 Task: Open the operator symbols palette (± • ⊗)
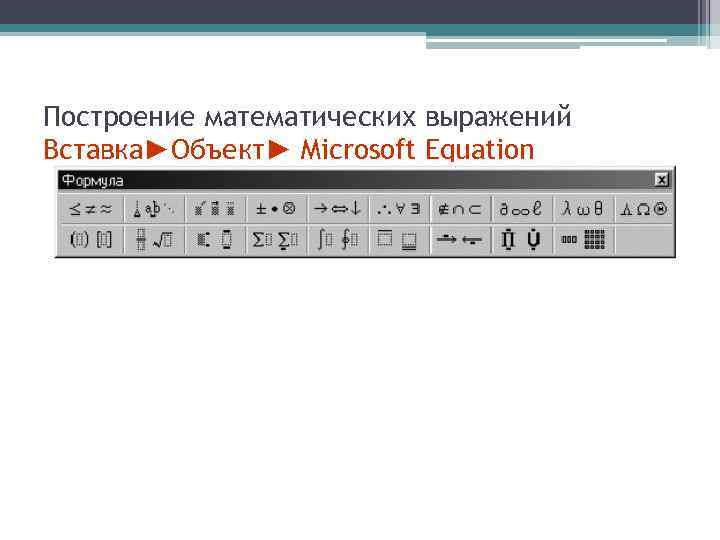pos(276,209)
